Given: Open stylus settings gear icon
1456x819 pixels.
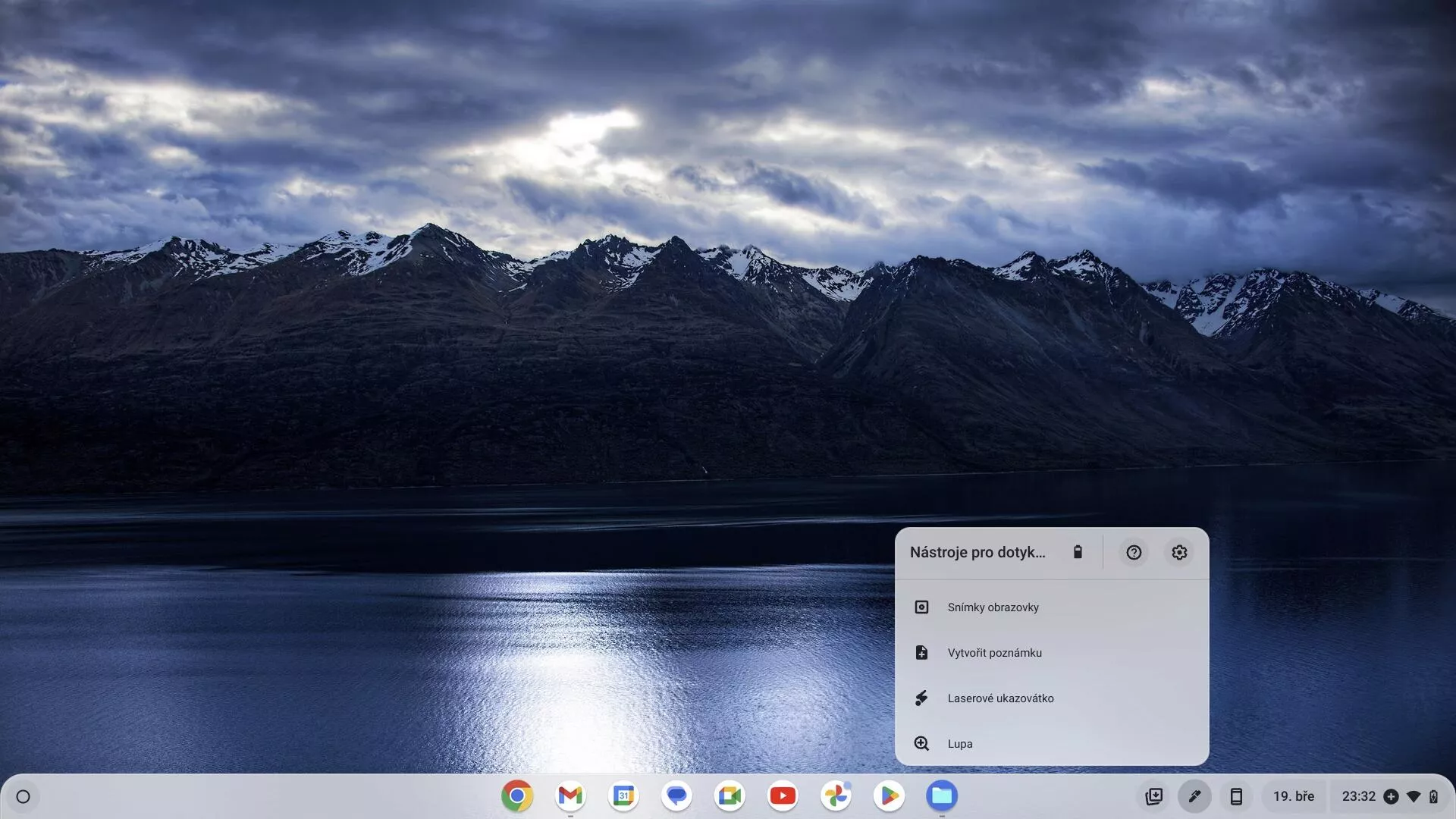Looking at the screenshot, I should [1179, 553].
